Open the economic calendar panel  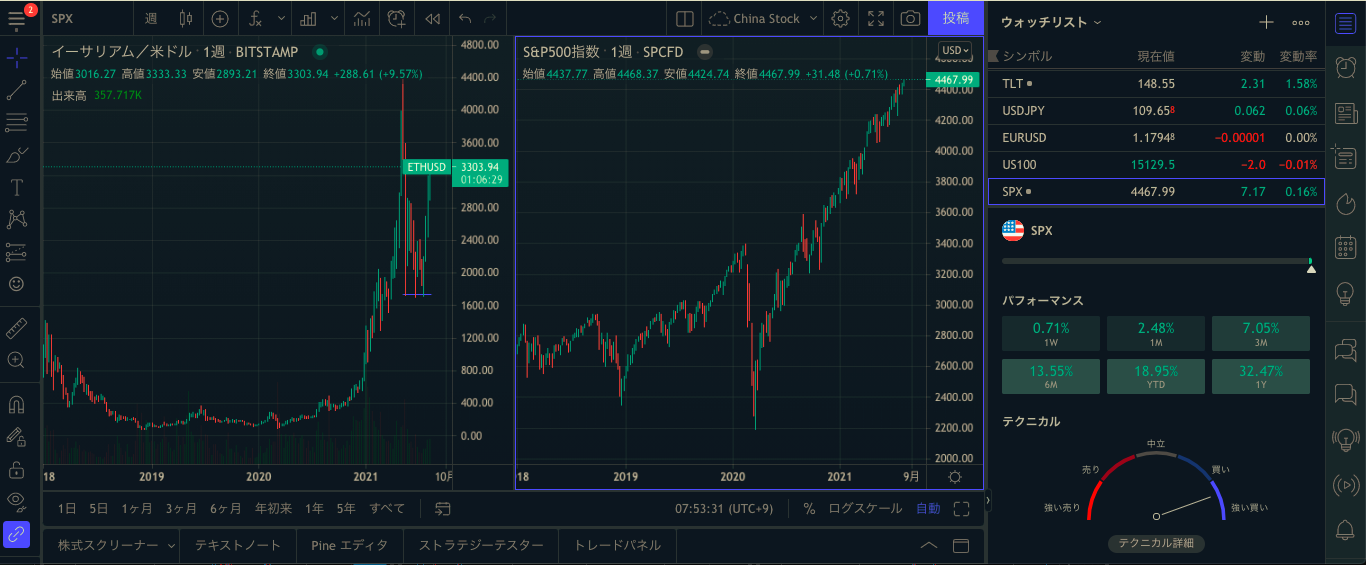(x=1346, y=246)
